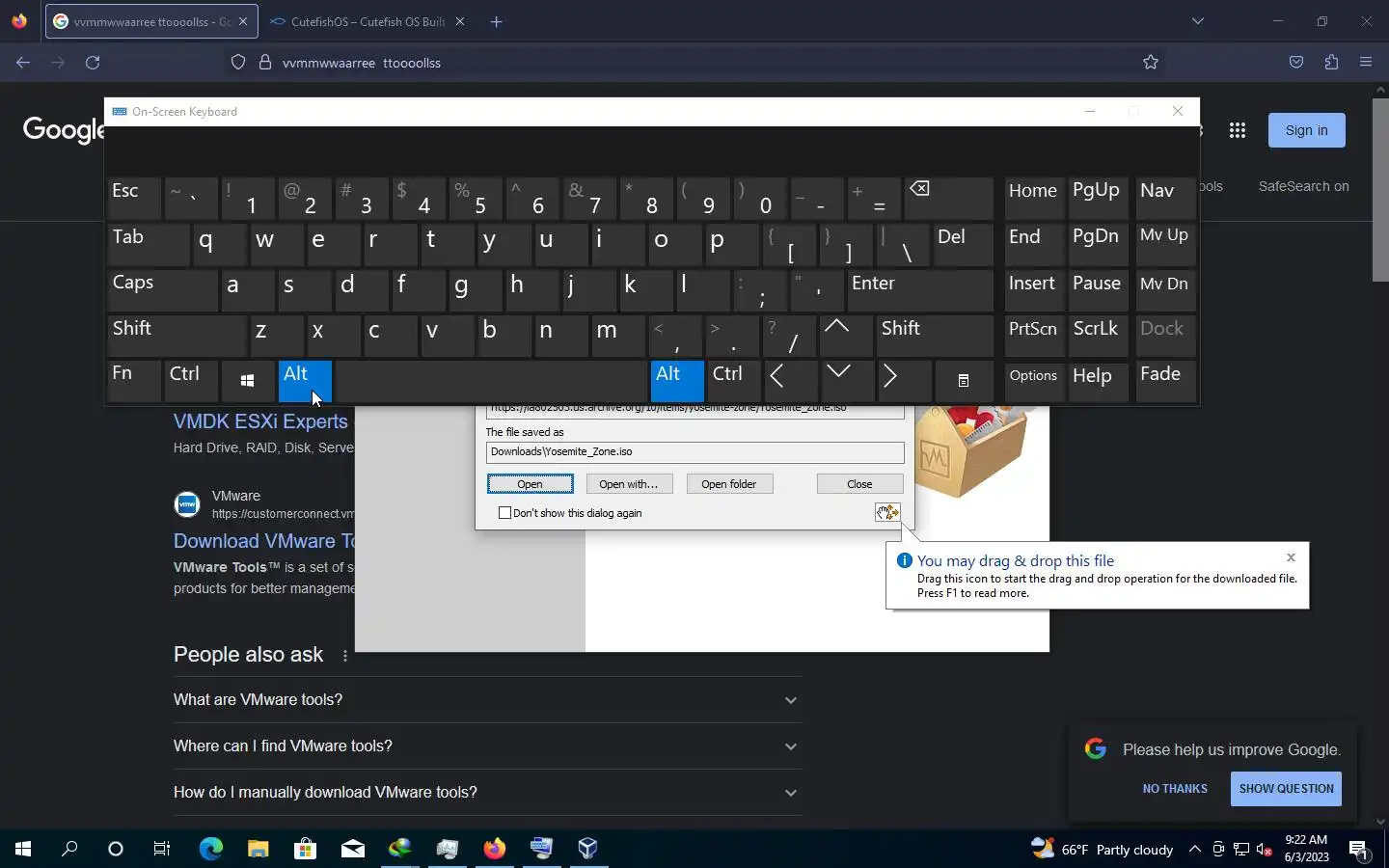
Task: Expand What are VMware tools?
Action: pyautogui.click(x=487, y=700)
